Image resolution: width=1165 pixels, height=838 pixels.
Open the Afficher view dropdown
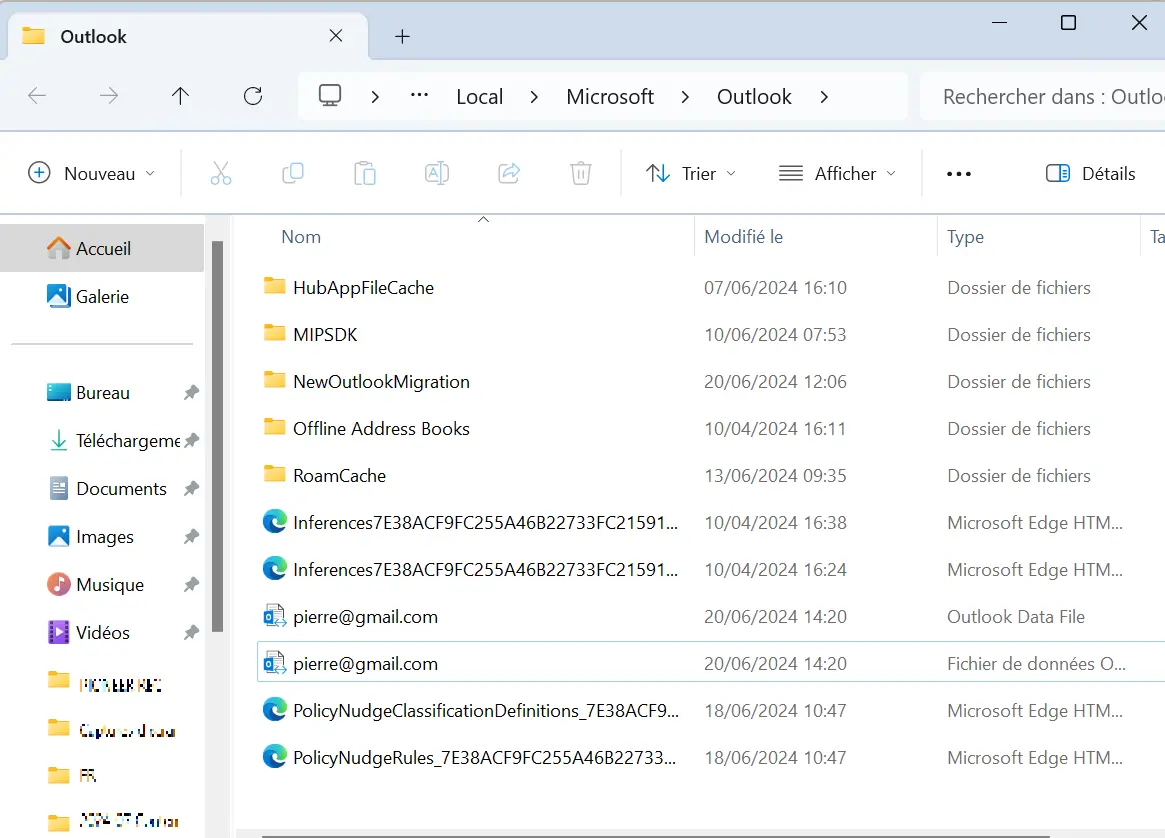(x=837, y=173)
